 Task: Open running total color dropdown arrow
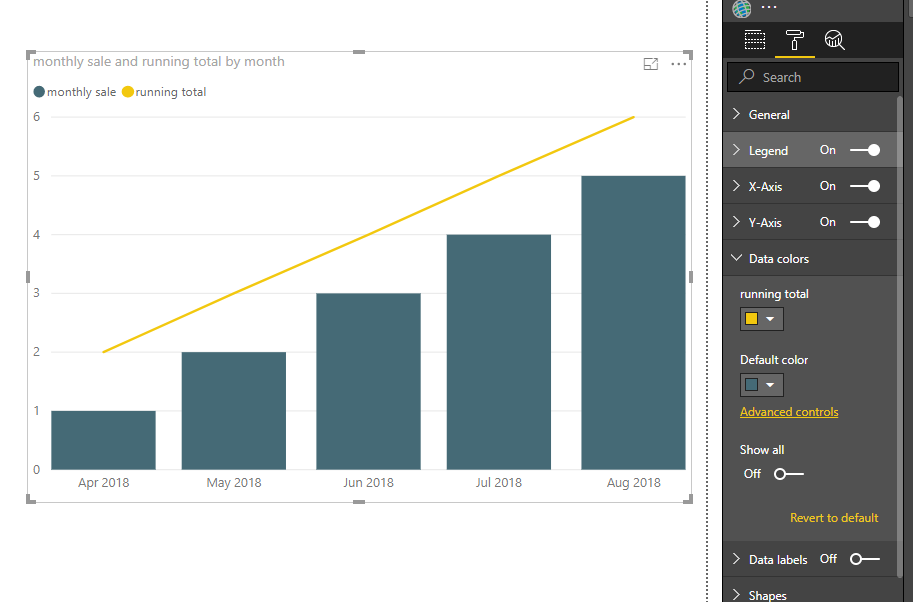point(770,319)
